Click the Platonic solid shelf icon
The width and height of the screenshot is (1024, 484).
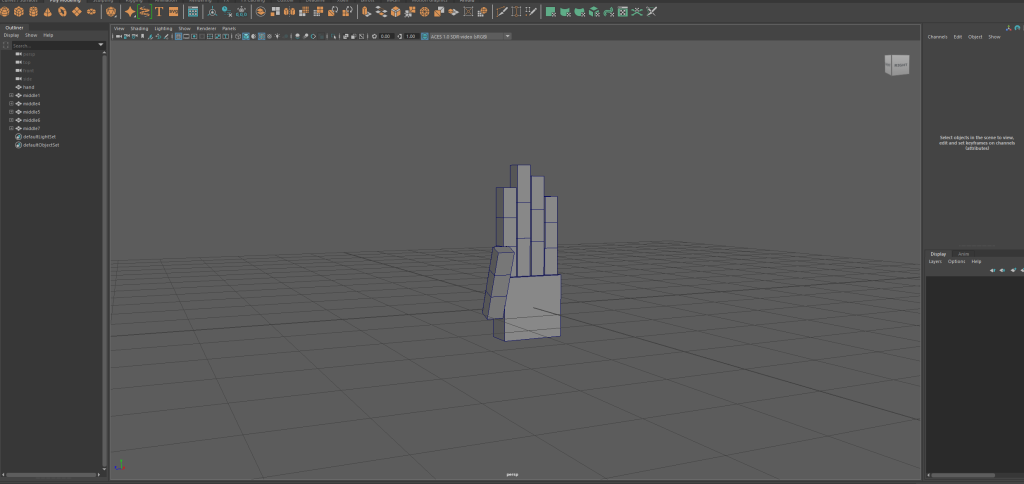tap(112, 12)
